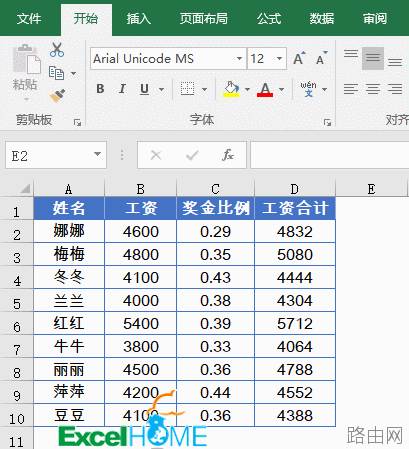Open the 公式 ribbon tab
The width and height of the screenshot is (409, 449).
click(269, 19)
